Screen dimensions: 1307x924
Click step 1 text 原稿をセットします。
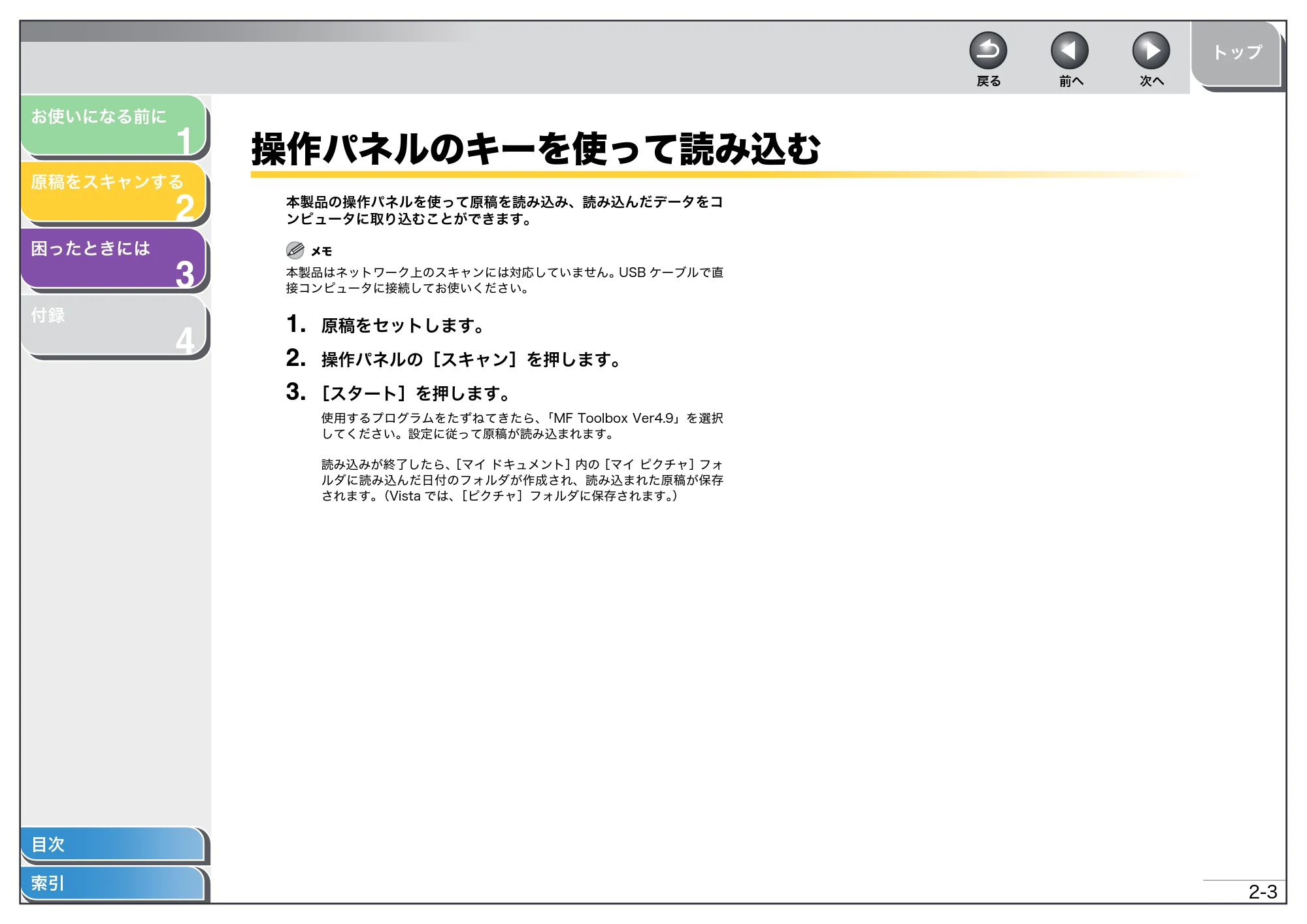[x=403, y=325]
